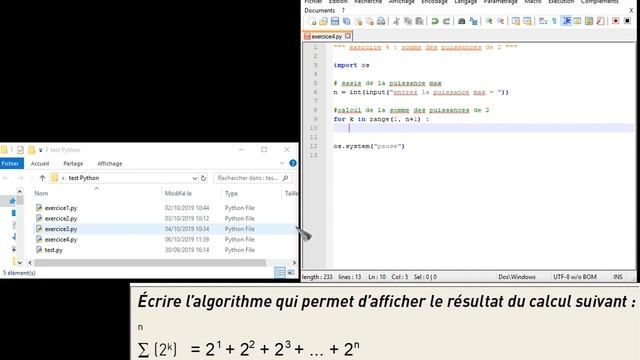Click the Copy icon in Notepad++ toolbar
Image resolution: width=640 pixels, height=360 pixels.
pos(408,21)
